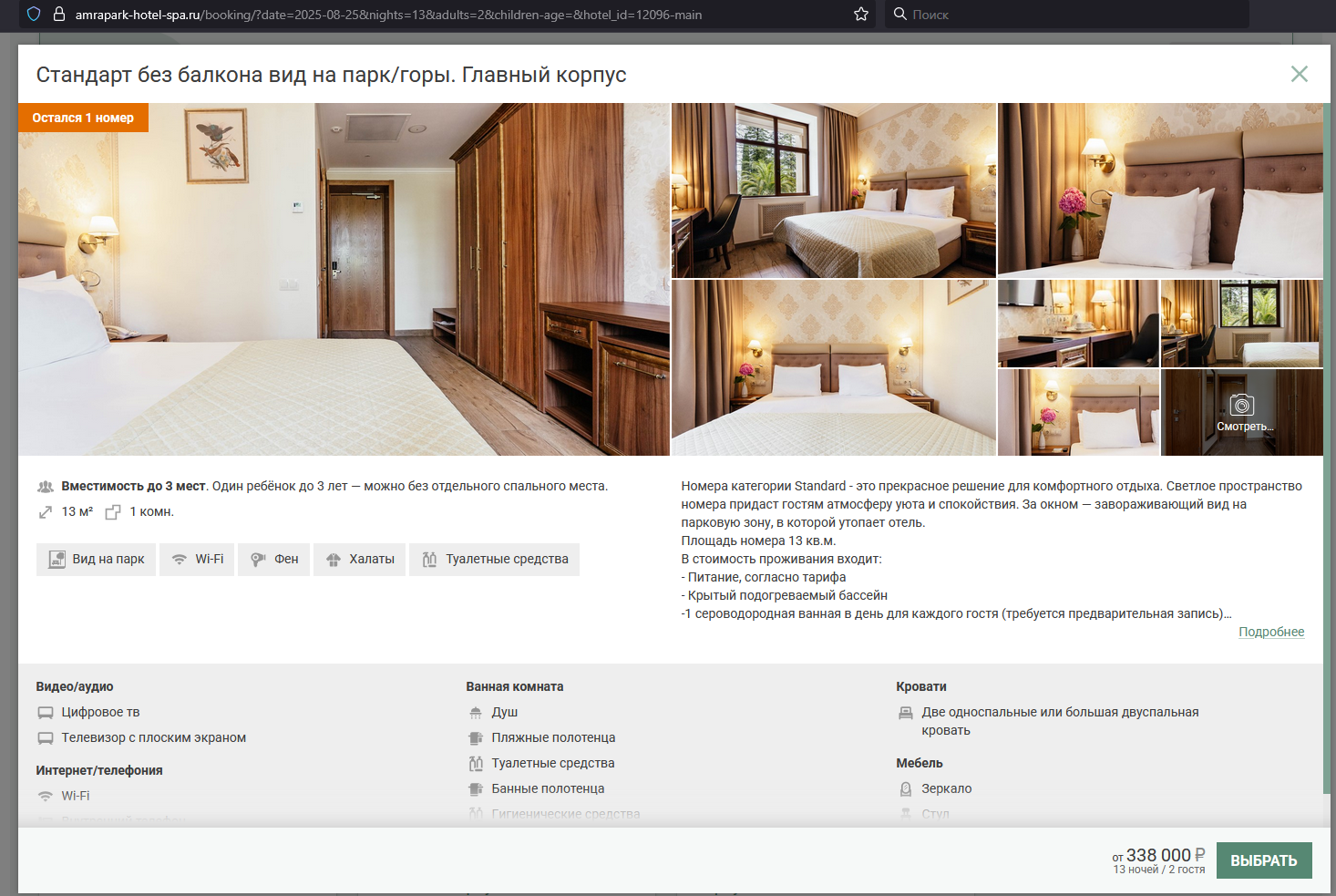Click the bookmark star icon in address bar

click(x=861, y=15)
